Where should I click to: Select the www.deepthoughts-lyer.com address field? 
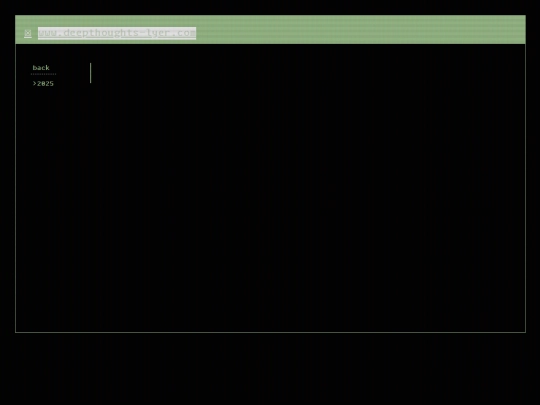pos(117,33)
